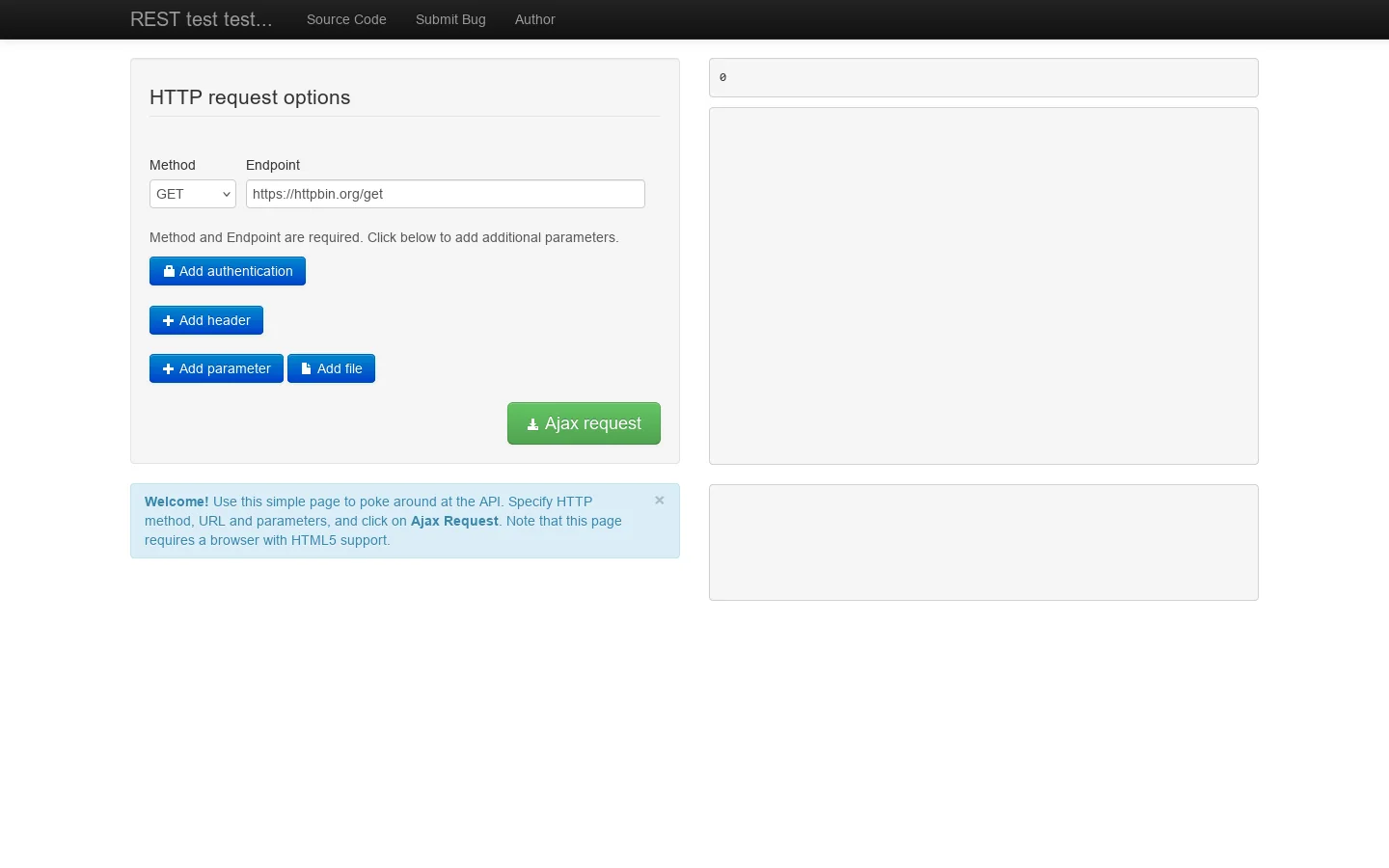The image size is (1389, 868).
Task: Click the large empty response body panel
Action: pos(984,285)
